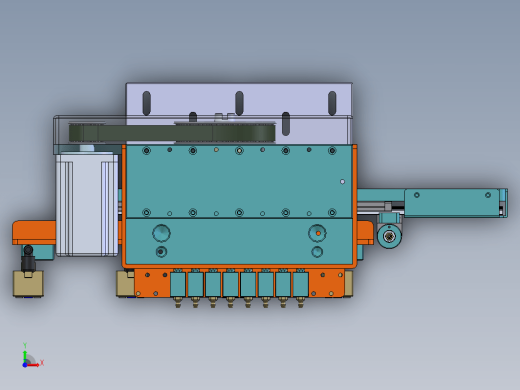Screen dimensions: 520x390
Task: Click the large driven pulley under belt cover
Action: pyautogui.click(x=225, y=133)
